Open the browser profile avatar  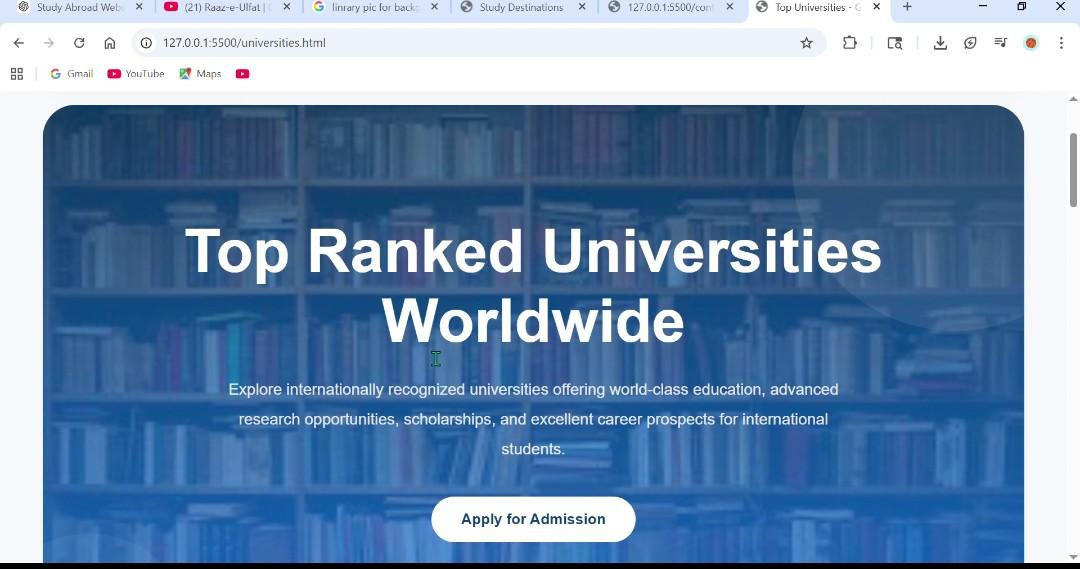coord(1031,43)
